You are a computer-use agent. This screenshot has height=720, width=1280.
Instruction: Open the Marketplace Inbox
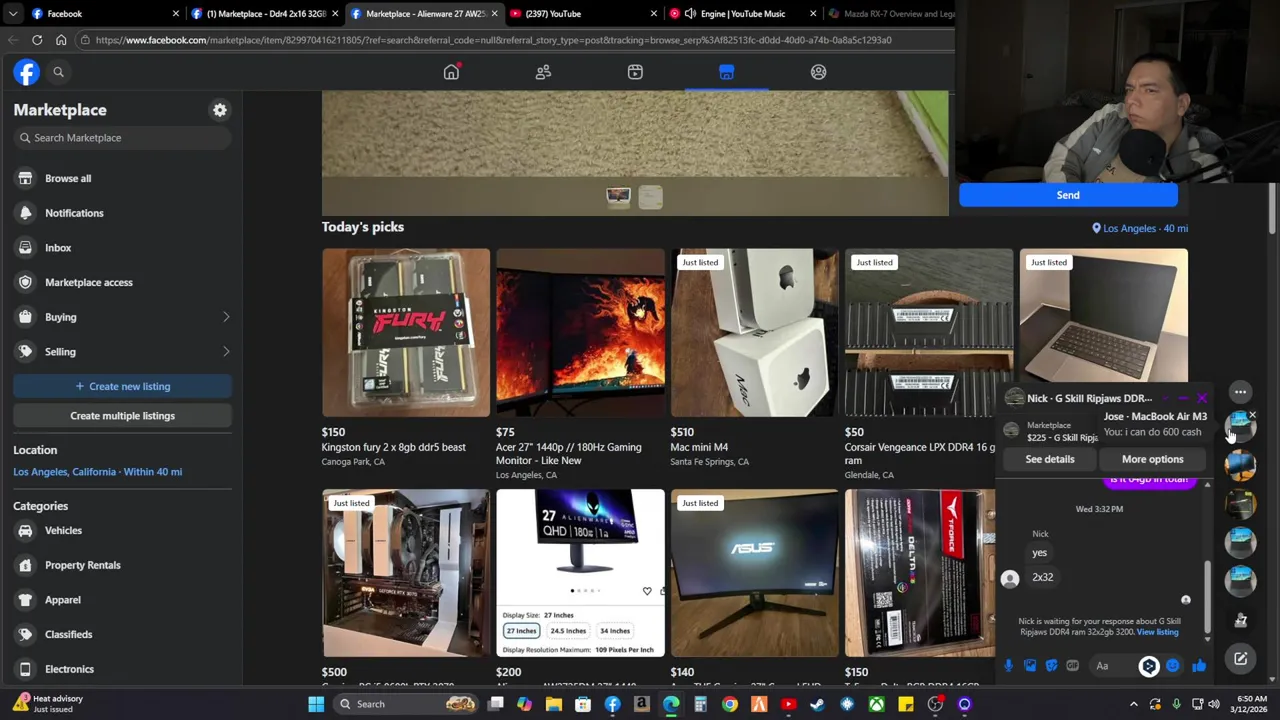tap(123, 248)
